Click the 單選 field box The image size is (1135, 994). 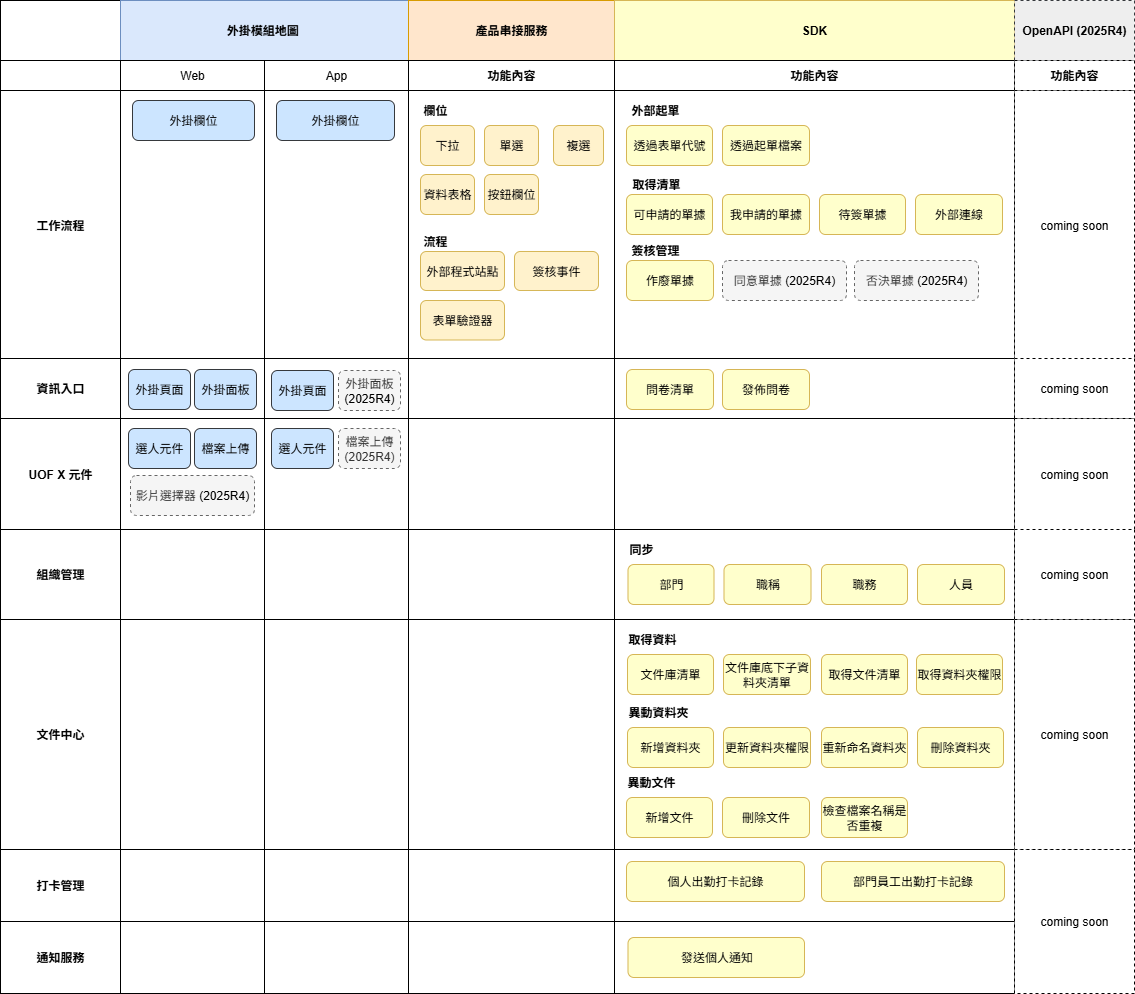coord(511,145)
